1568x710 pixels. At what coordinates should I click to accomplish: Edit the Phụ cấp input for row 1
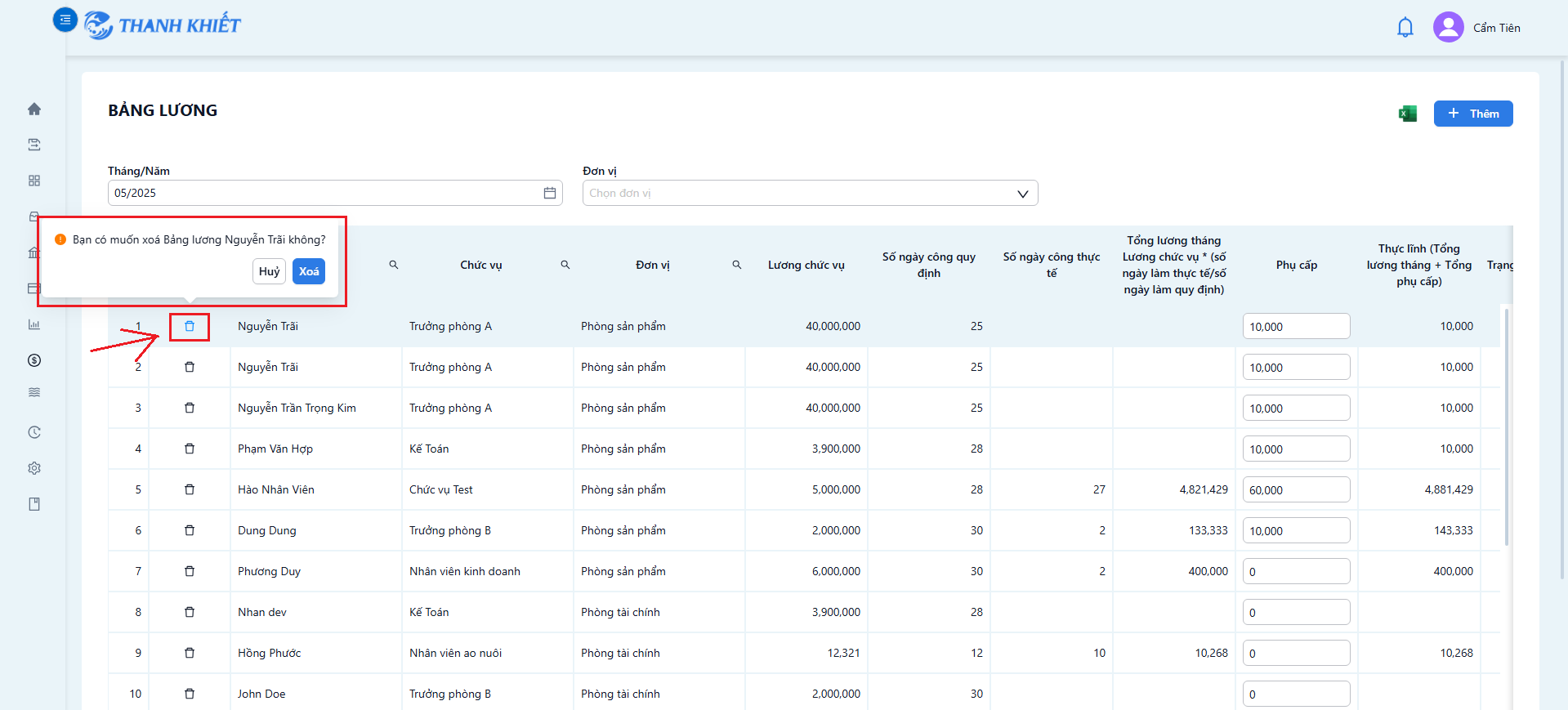pos(1296,326)
